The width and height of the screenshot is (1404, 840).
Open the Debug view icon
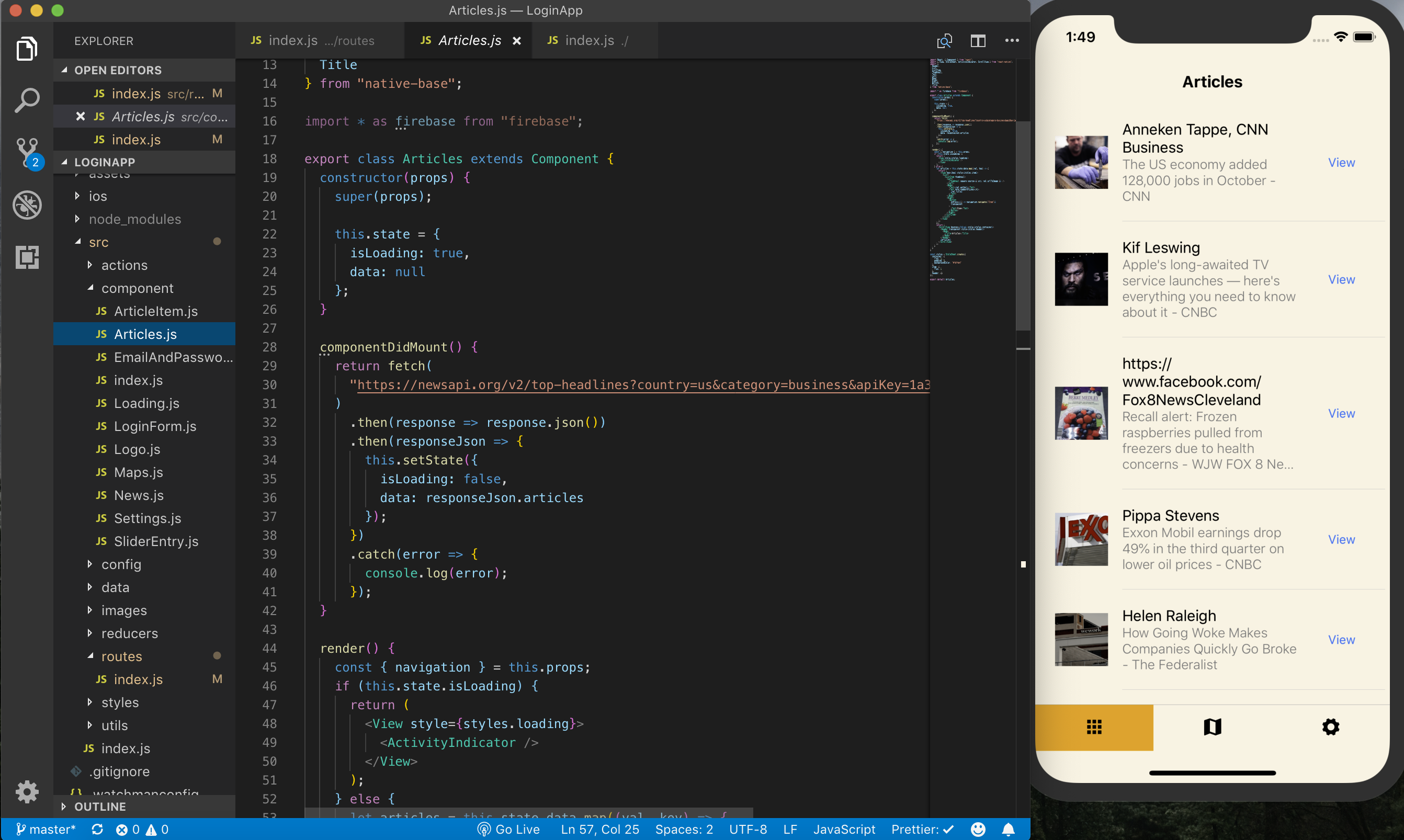click(27, 205)
